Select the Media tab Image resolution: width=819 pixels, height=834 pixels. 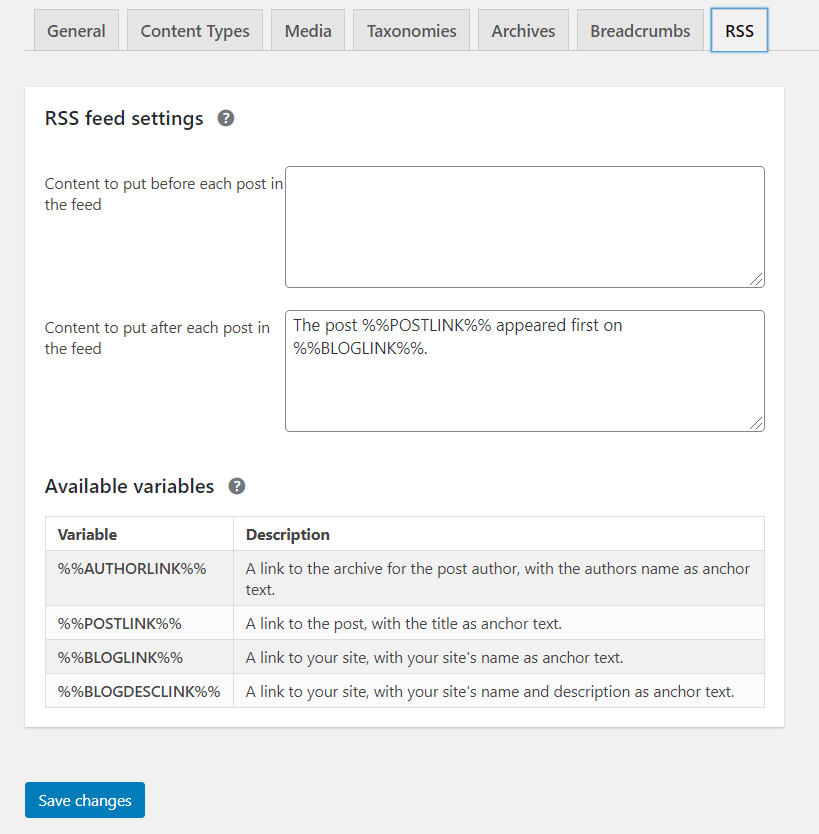308,31
